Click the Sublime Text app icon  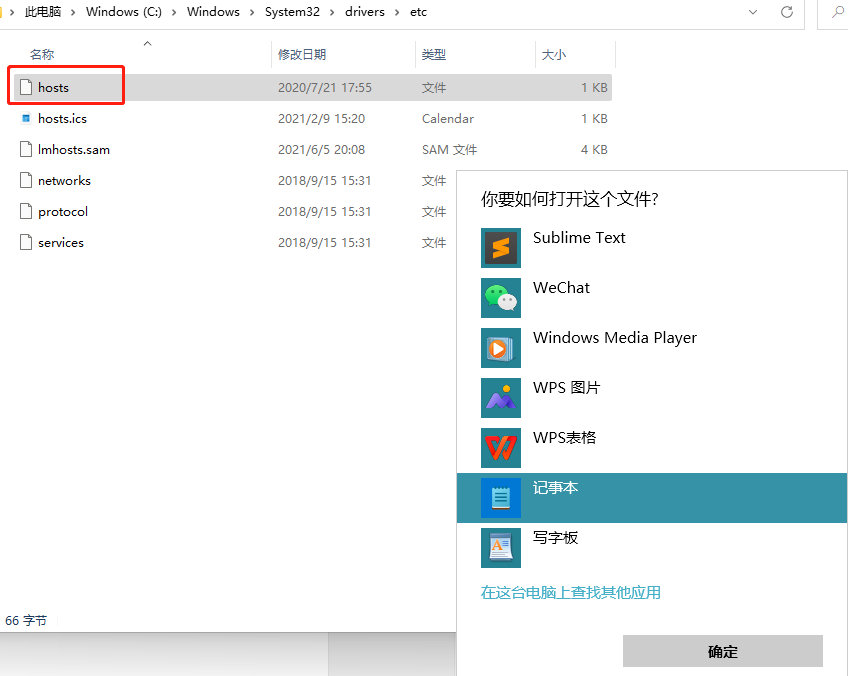501,248
